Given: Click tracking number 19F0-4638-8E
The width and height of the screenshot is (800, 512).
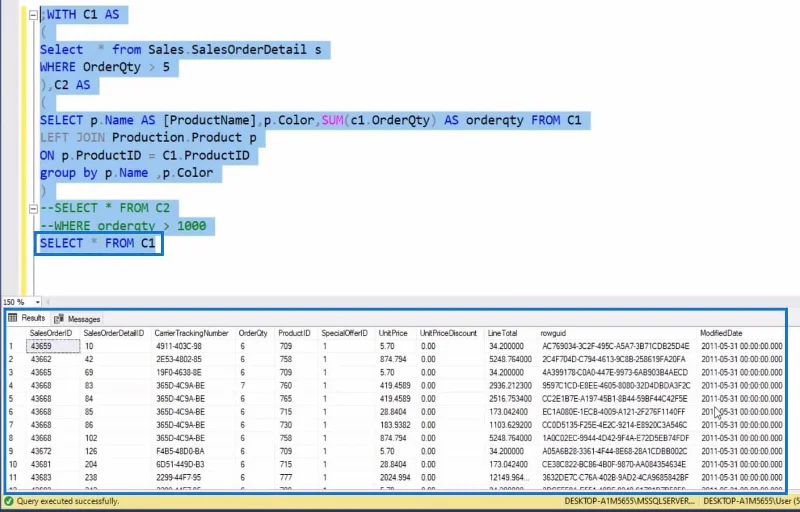Looking at the screenshot, I should click(179, 373).
